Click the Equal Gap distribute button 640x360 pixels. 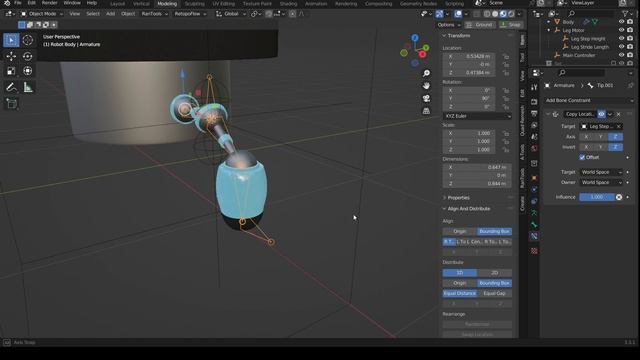point(494,293)
